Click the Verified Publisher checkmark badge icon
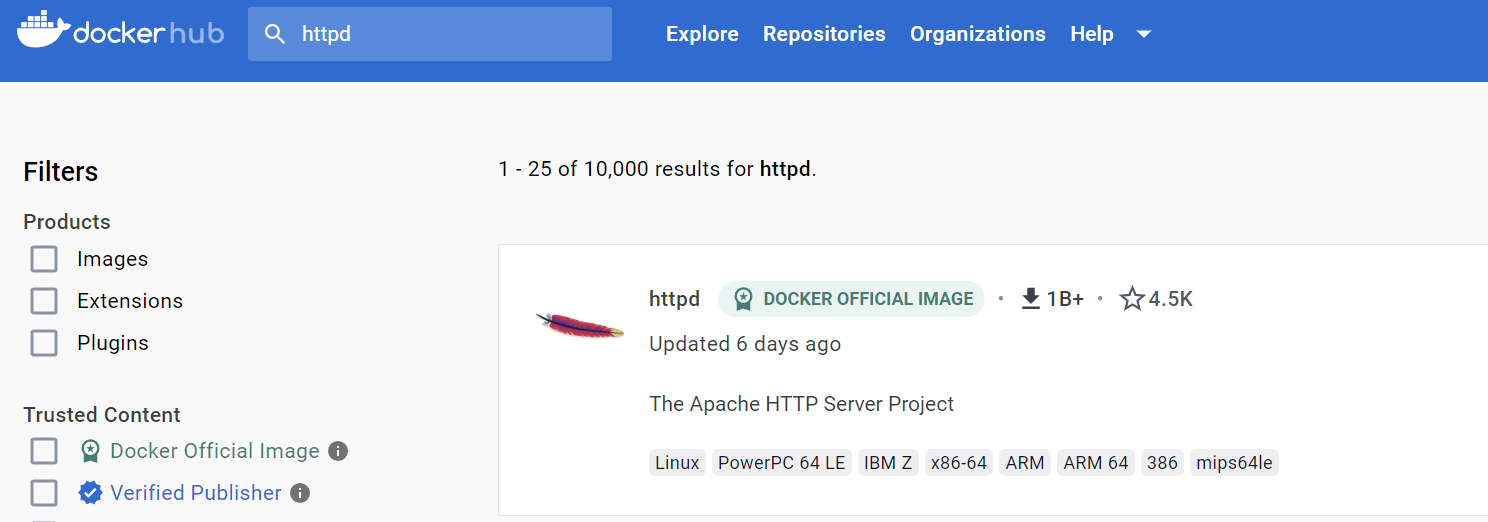The image size is (1488, 522). [x=90, y=493]
